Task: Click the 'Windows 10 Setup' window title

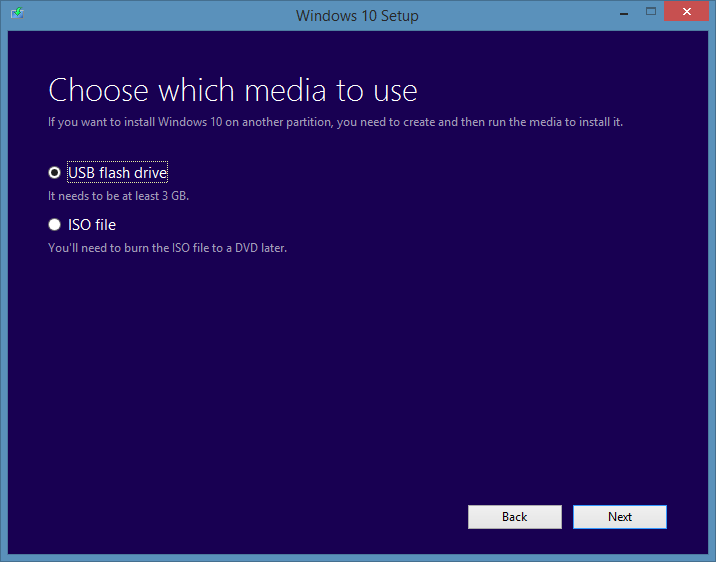Action: click(x=357, y=16)
